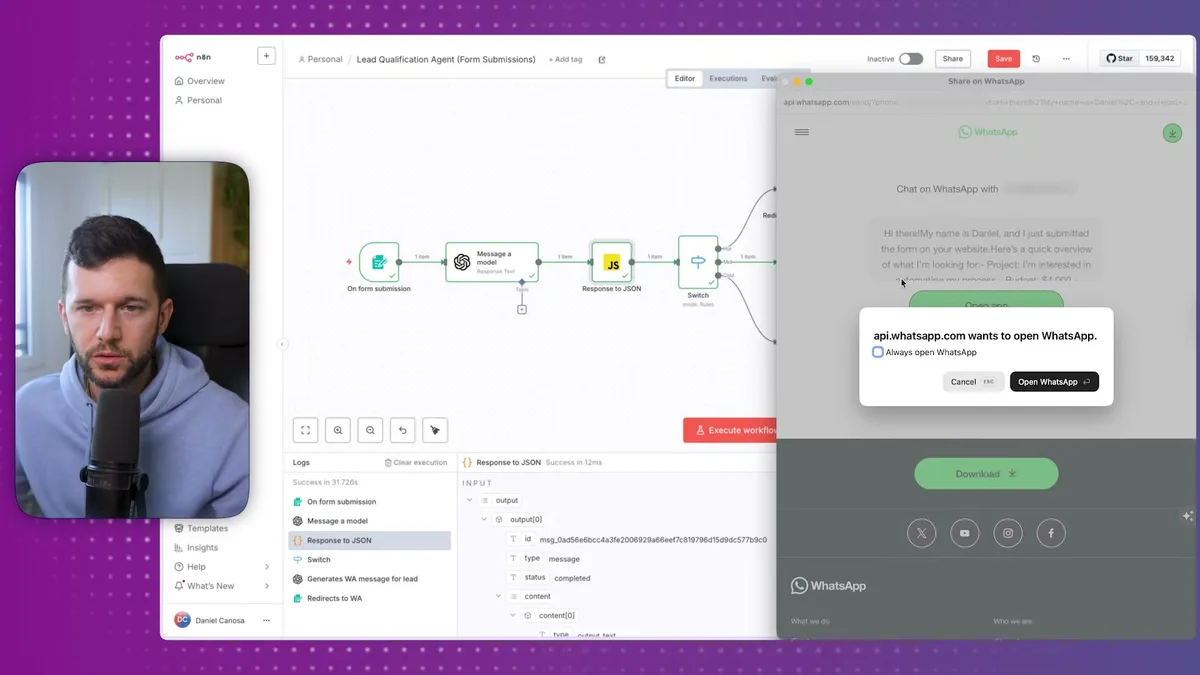1200x675 pixels.
Task: Collapse the content field in the INPUT data
Action: [497, 595]
